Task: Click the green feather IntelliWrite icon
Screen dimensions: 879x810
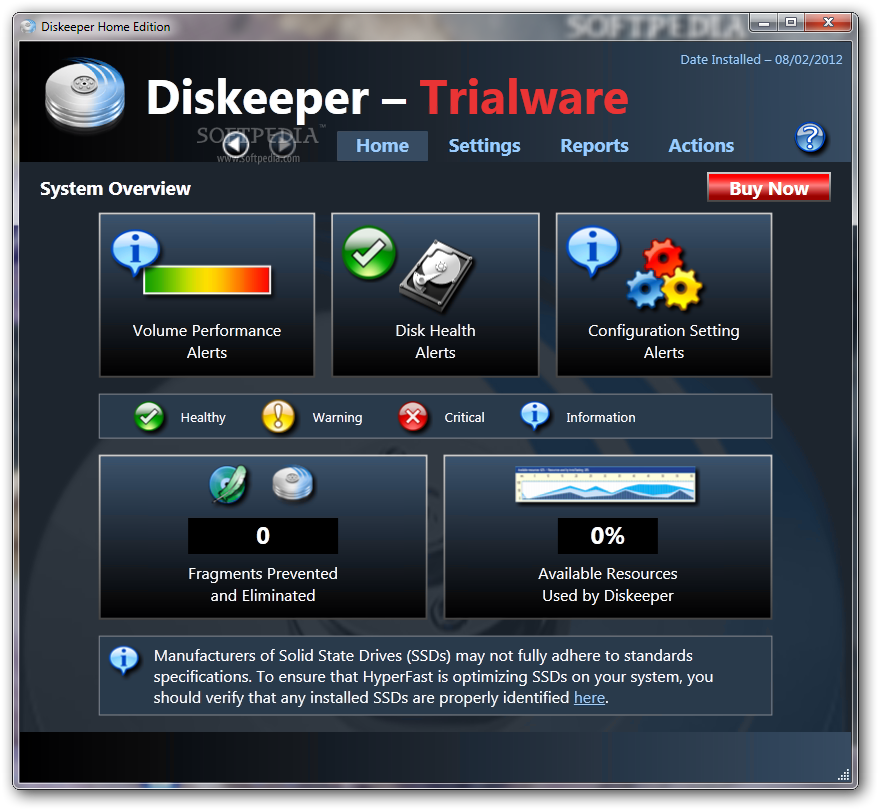Action: [228, 484]
